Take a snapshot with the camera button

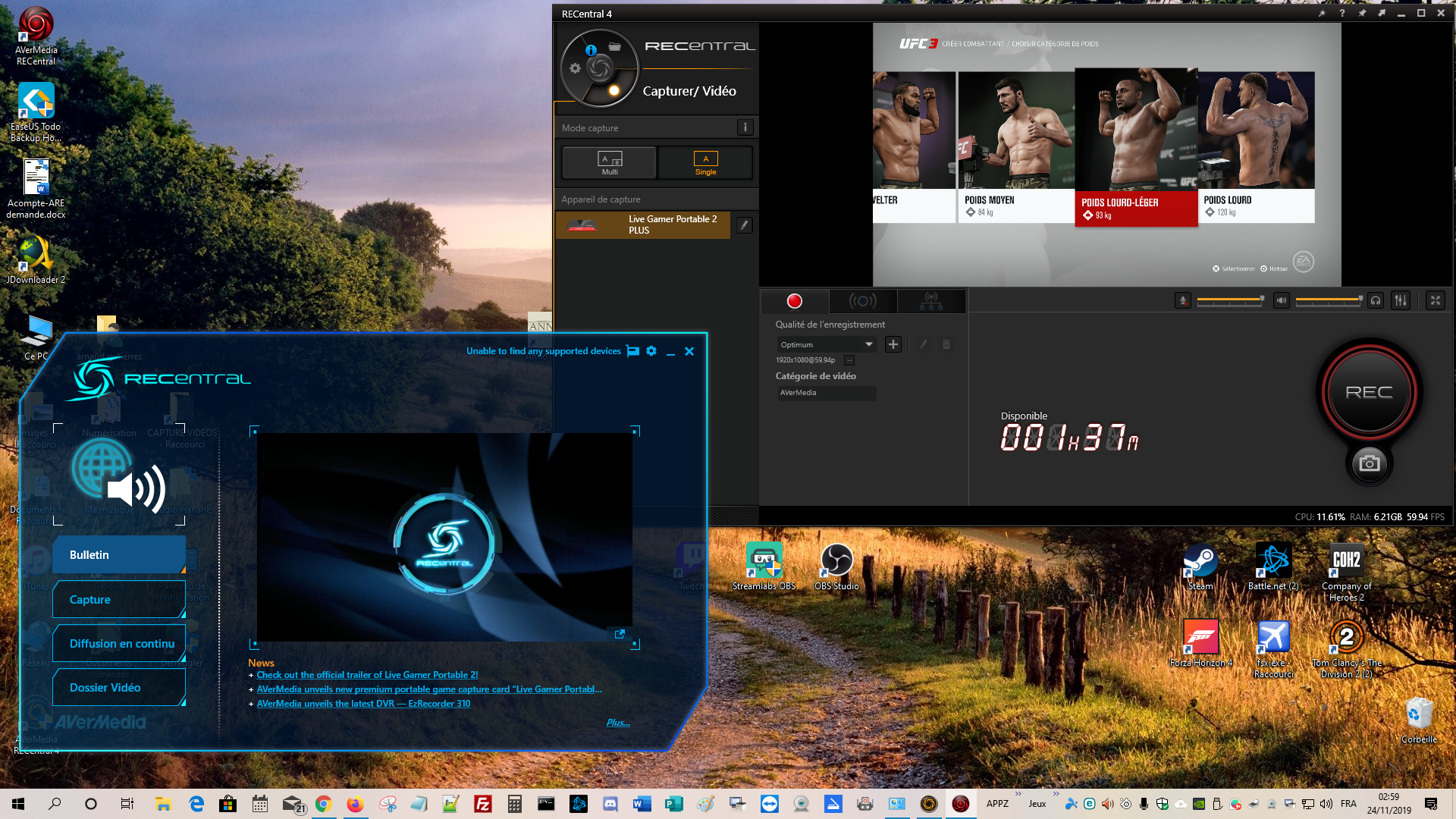(x=1369, y=463)
